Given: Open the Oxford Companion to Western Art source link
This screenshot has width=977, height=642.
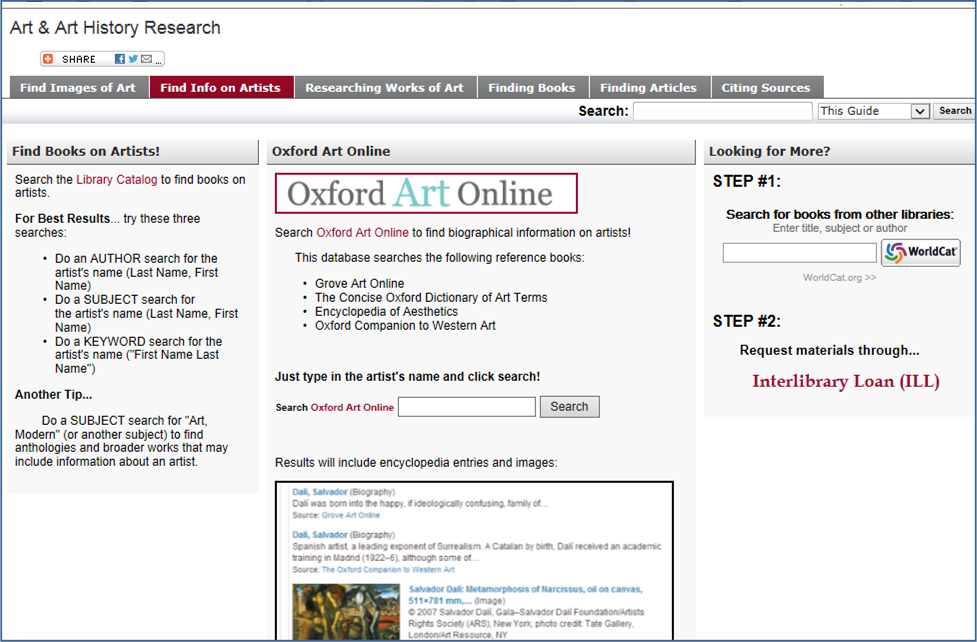Looking at the screenshot, I should pyautogui.click(x=388, y=569).
